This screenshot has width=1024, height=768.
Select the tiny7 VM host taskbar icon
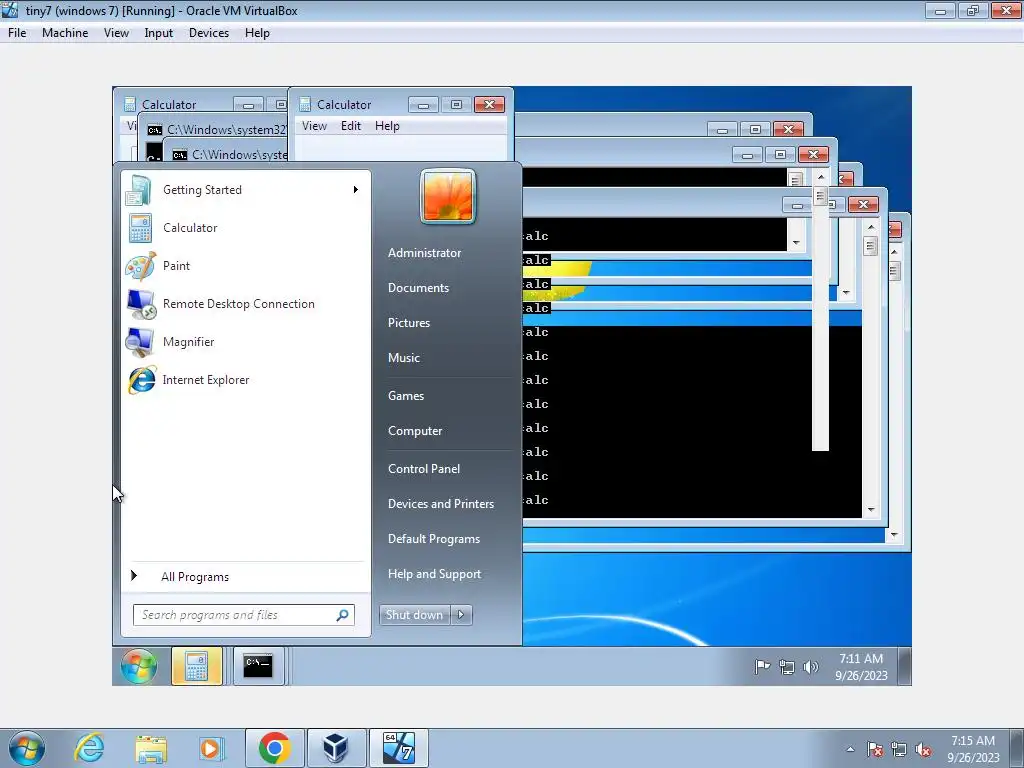tap(398, 748)
